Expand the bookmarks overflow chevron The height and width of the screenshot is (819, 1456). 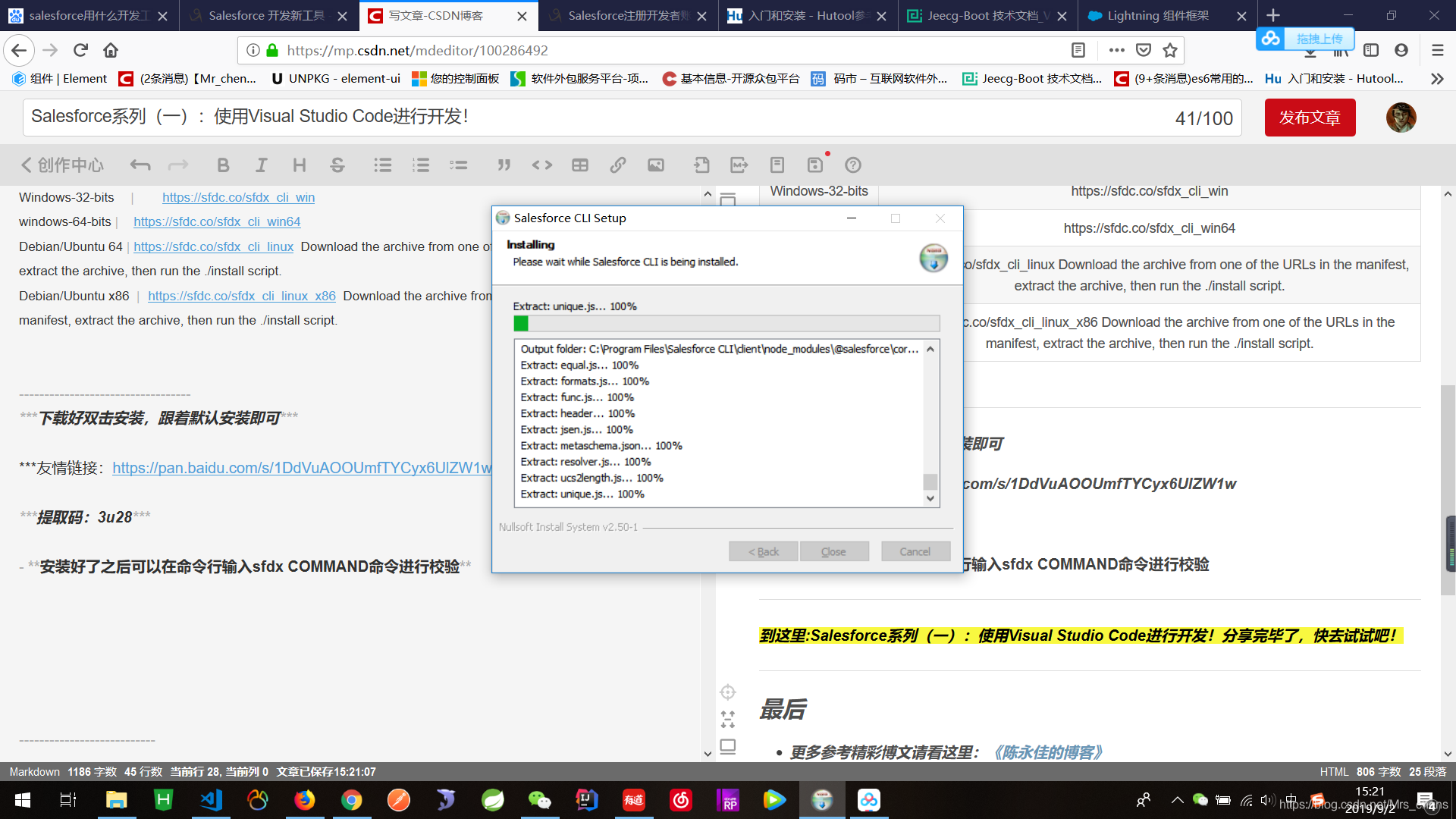(1437, 79)
